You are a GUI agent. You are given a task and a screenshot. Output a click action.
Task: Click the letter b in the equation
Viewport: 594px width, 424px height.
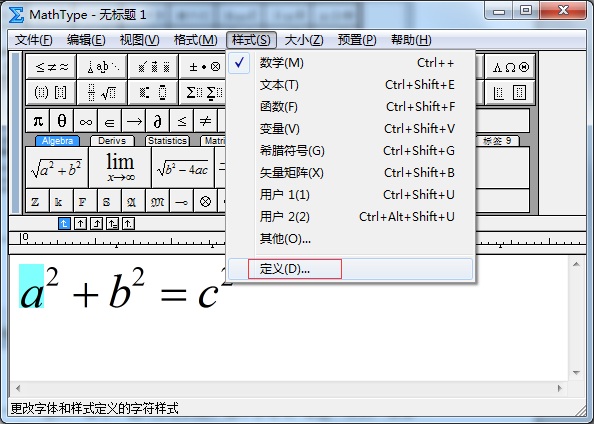pyautogui.click(x=119, y=291)
